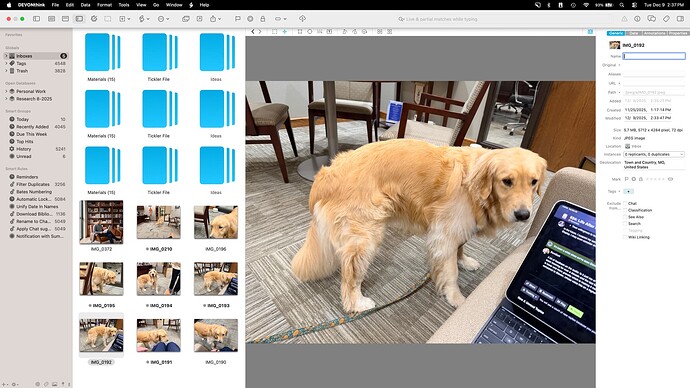The width and height of the screenshot is (690, 388).
Task: Enable the Chat exclusion checkbox
Action: point(625,203)
